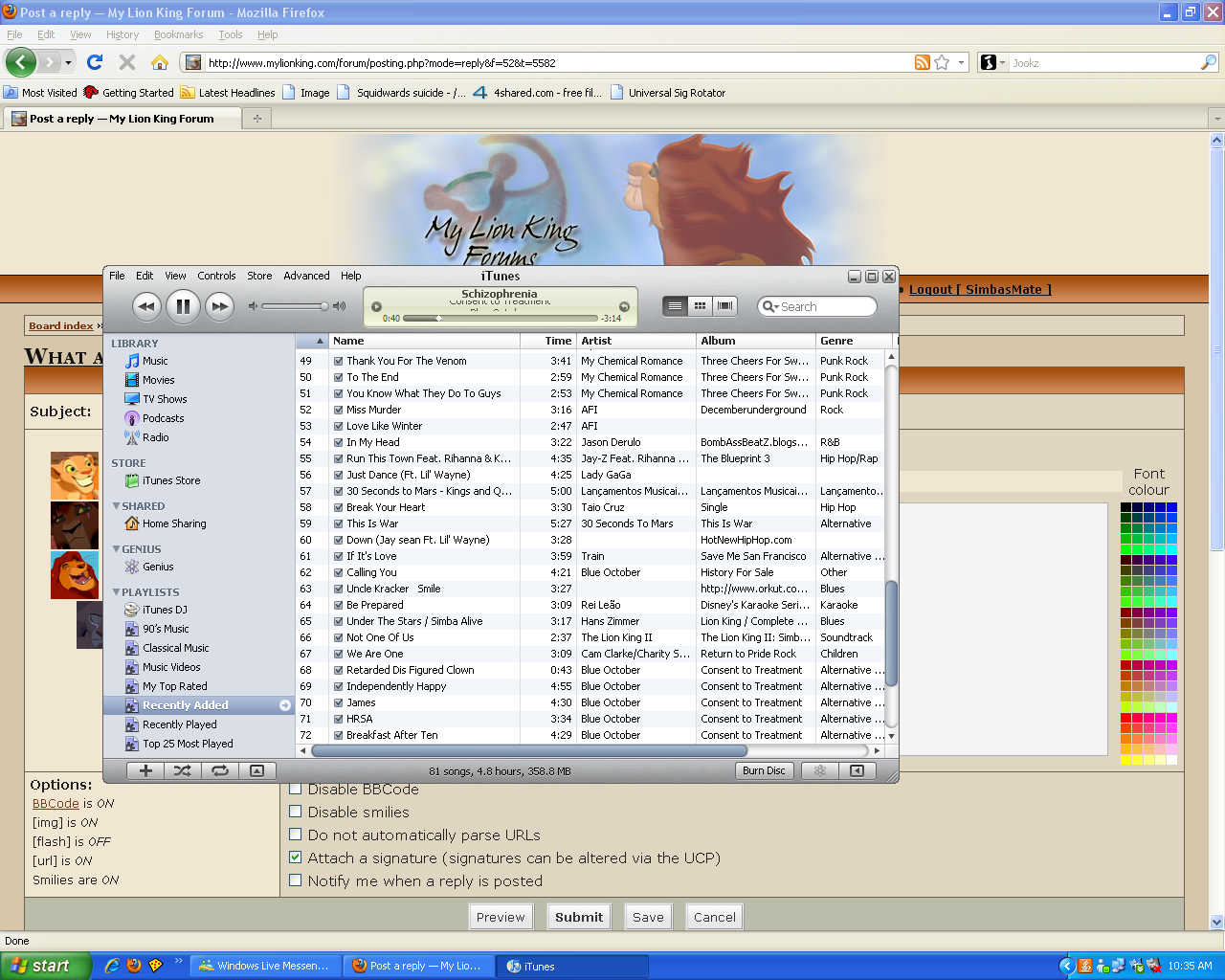Switch to Cover Flow view
The height and width of the screenshot is (980, 1225).
coord(725,305)
